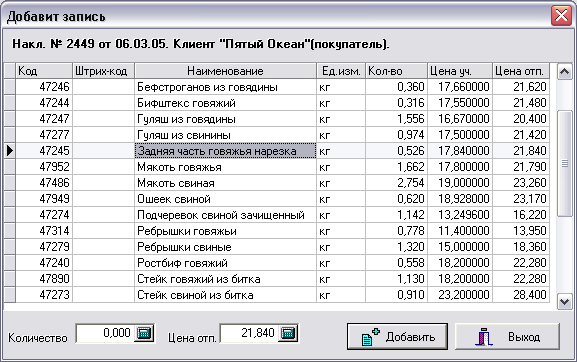Click selling price cell 28,400

[521, 295]
